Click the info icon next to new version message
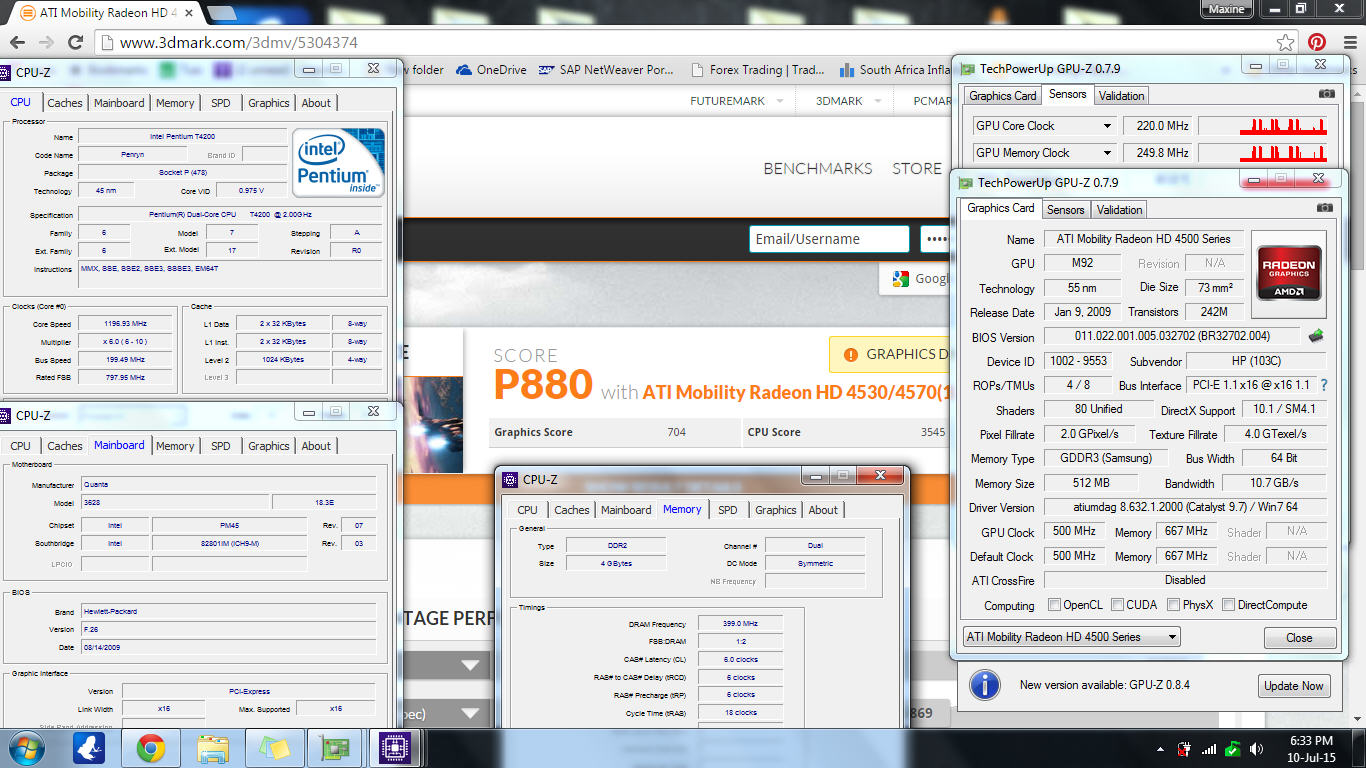1366x768 pixels. pyautogui.click(x=985, y=685)
